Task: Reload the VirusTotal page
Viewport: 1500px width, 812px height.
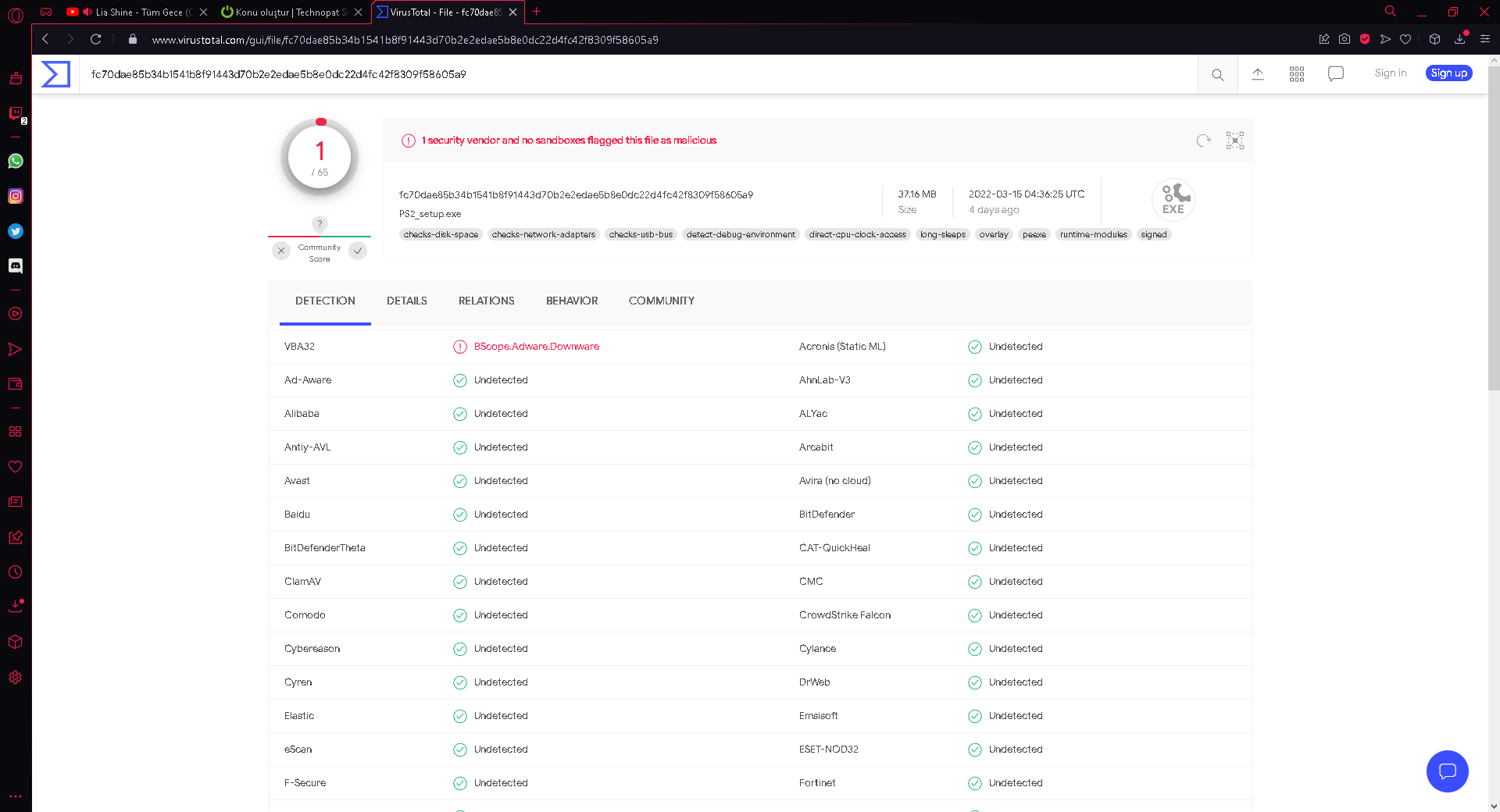Action: point(96,39)
